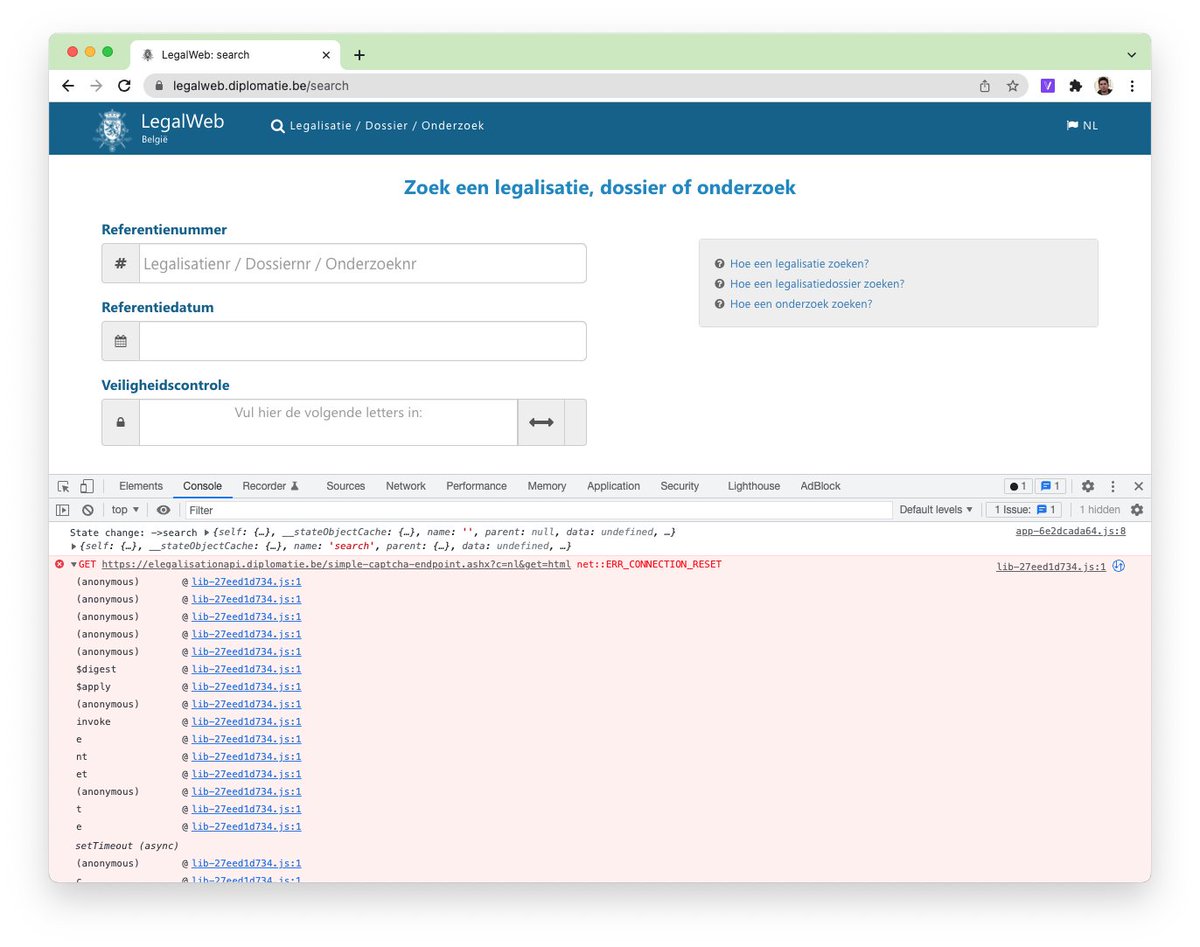The height and width of the screenshot is (947, 1200).
Task: Open the Chrome profile avatar
Action: tap(1104, 86)
